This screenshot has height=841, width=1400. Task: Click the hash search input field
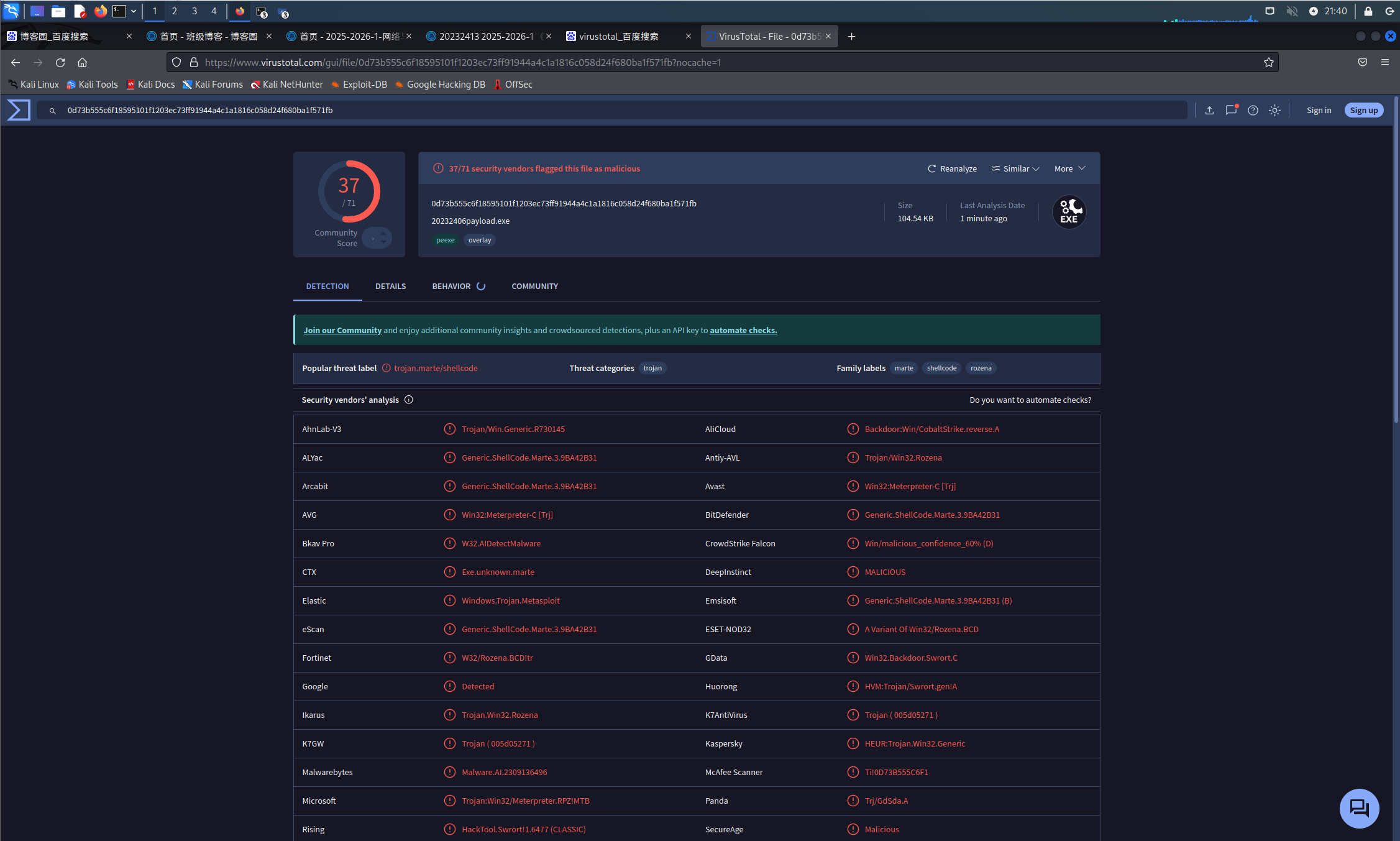[x=621, y=110]
